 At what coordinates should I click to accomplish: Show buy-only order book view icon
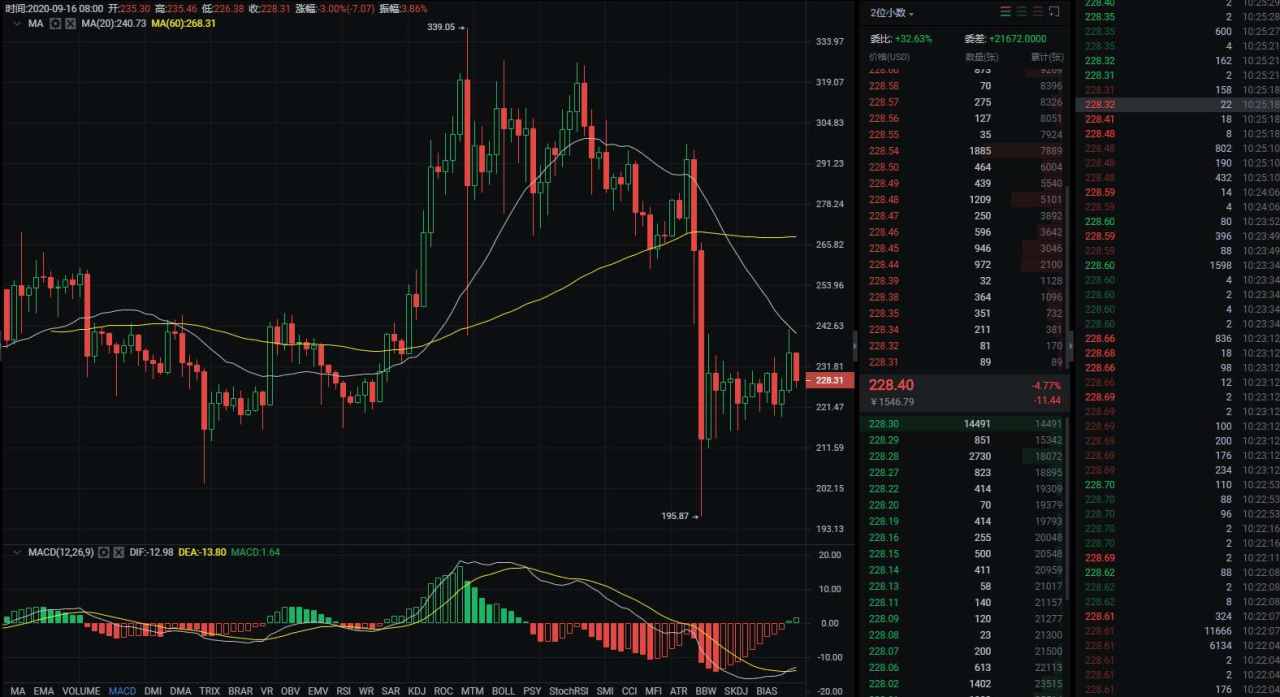click(1021, 12)
